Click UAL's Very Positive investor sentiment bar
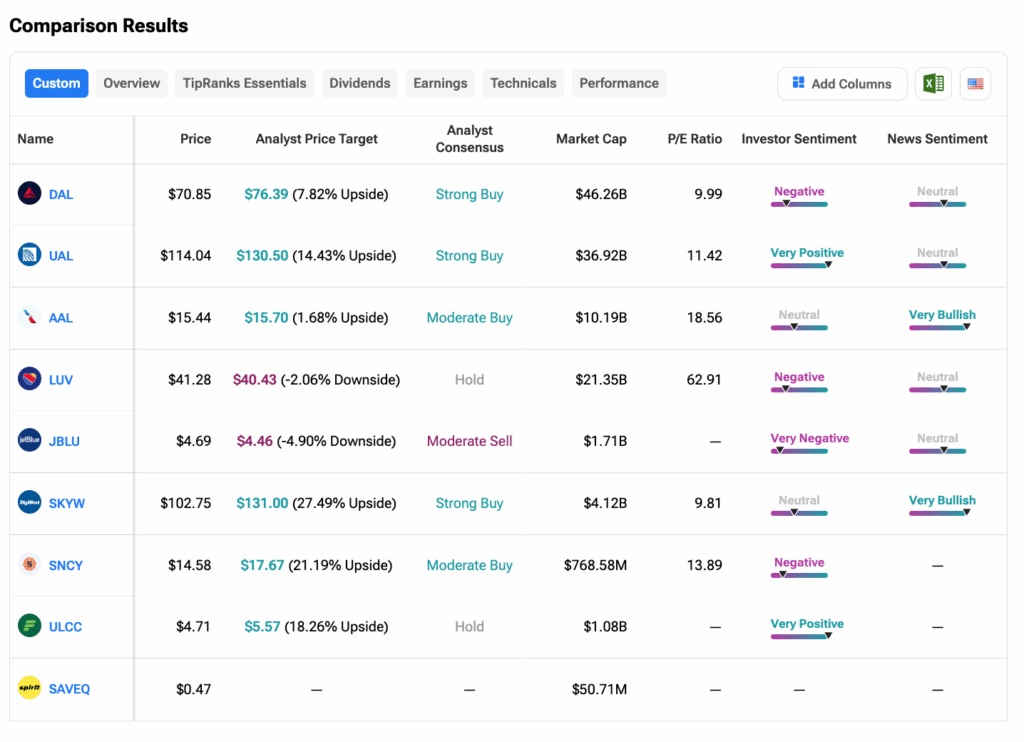1024x742 pixels. coord(800,265)
